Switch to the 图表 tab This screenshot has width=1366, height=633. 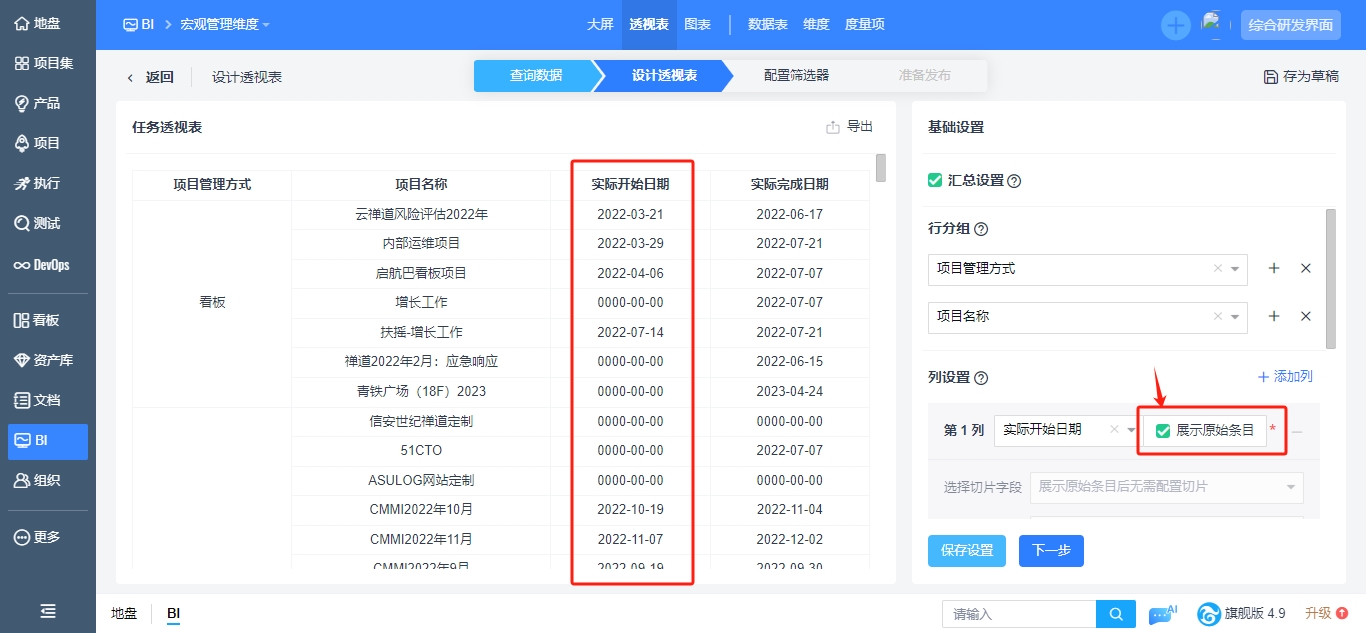(697, 25)
